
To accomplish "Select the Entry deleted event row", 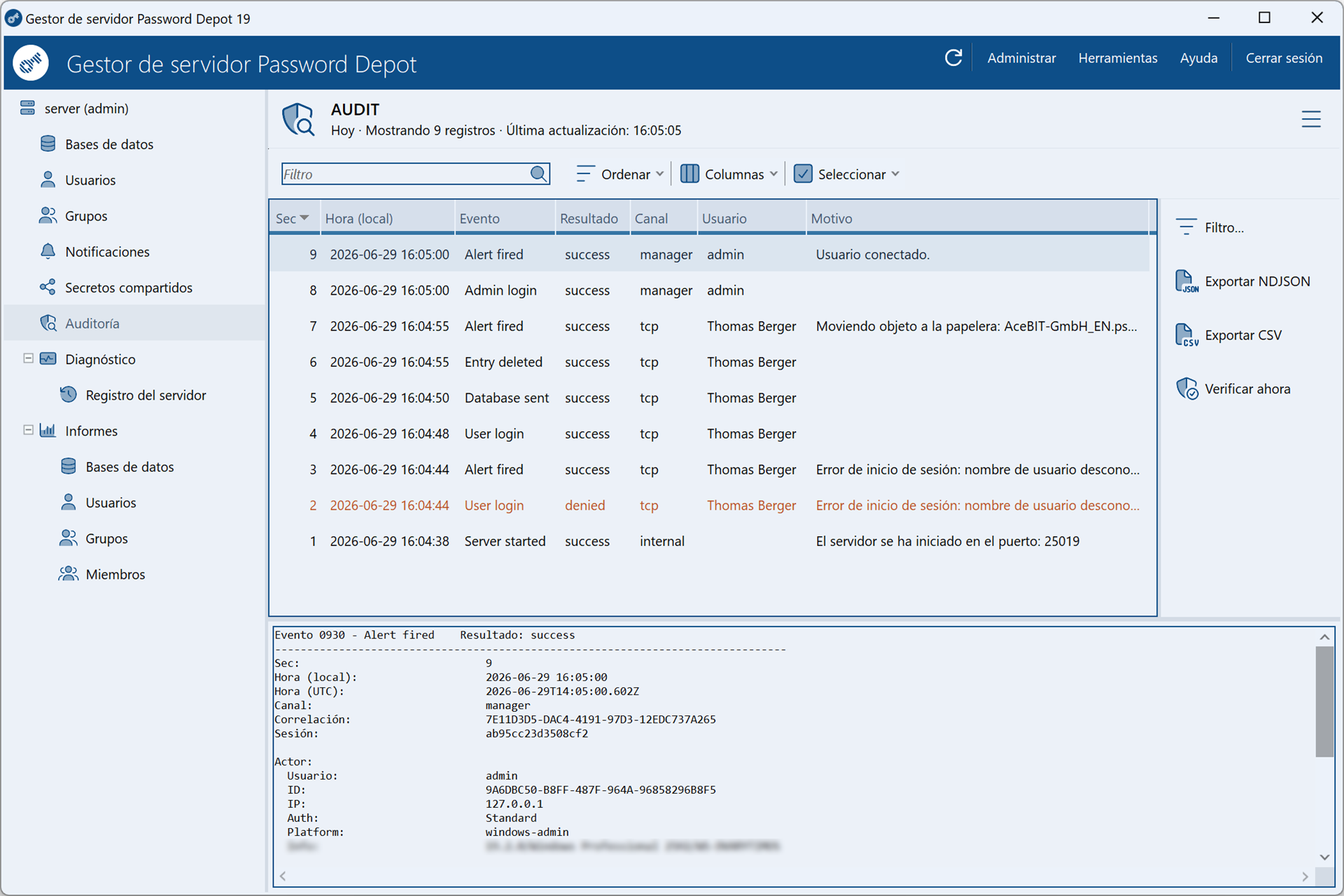I will 709,362.
